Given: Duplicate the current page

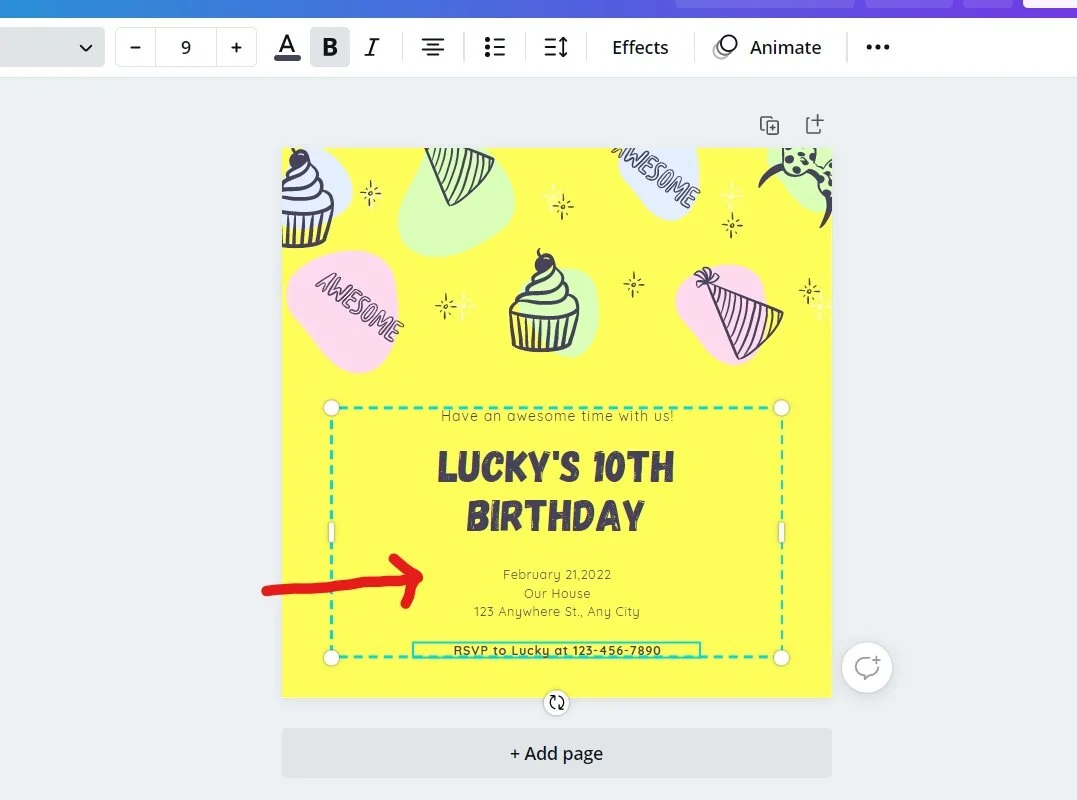Looking at the screenshot, I should coord(769,124).
